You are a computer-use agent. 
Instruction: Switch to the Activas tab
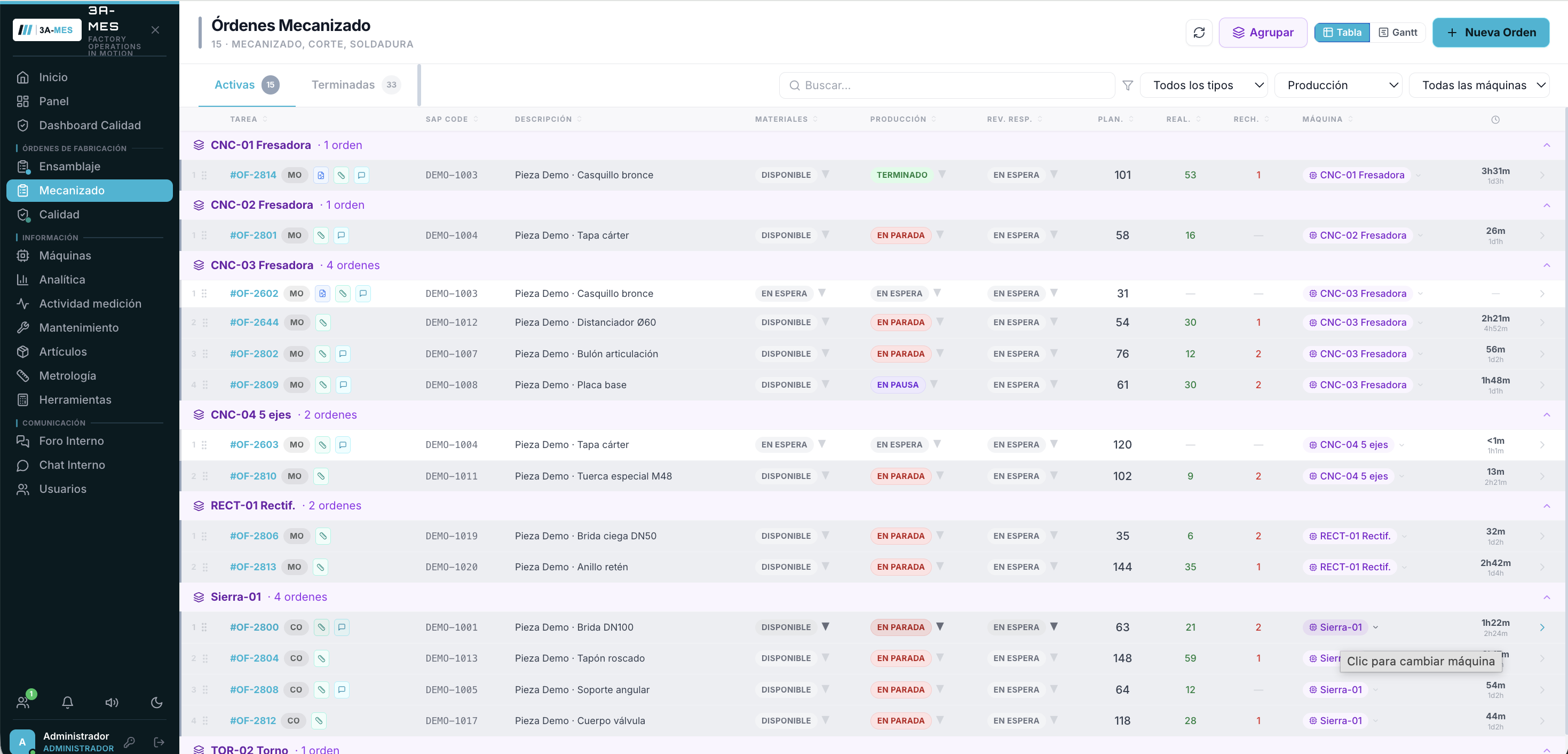point(247,85)
